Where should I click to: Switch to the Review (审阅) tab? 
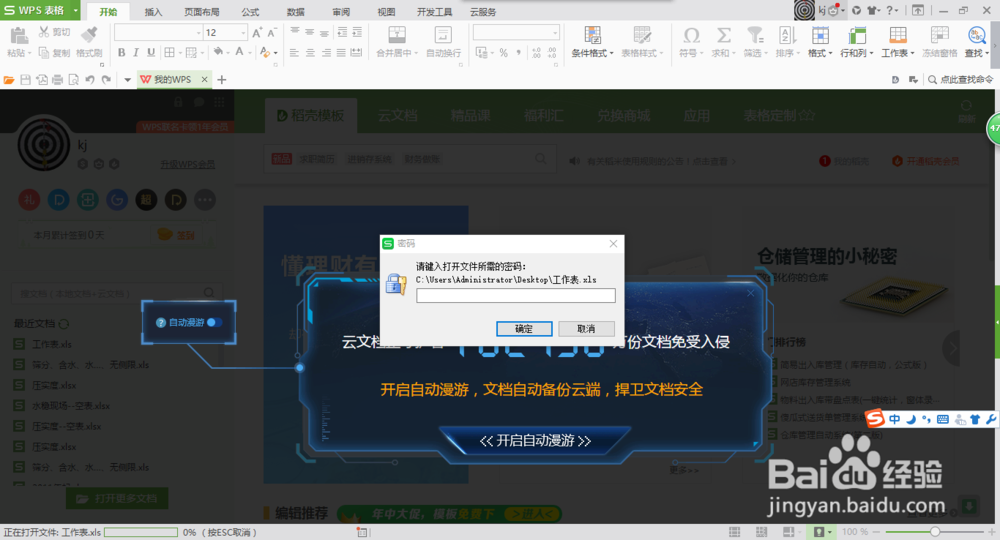point(341,11)
